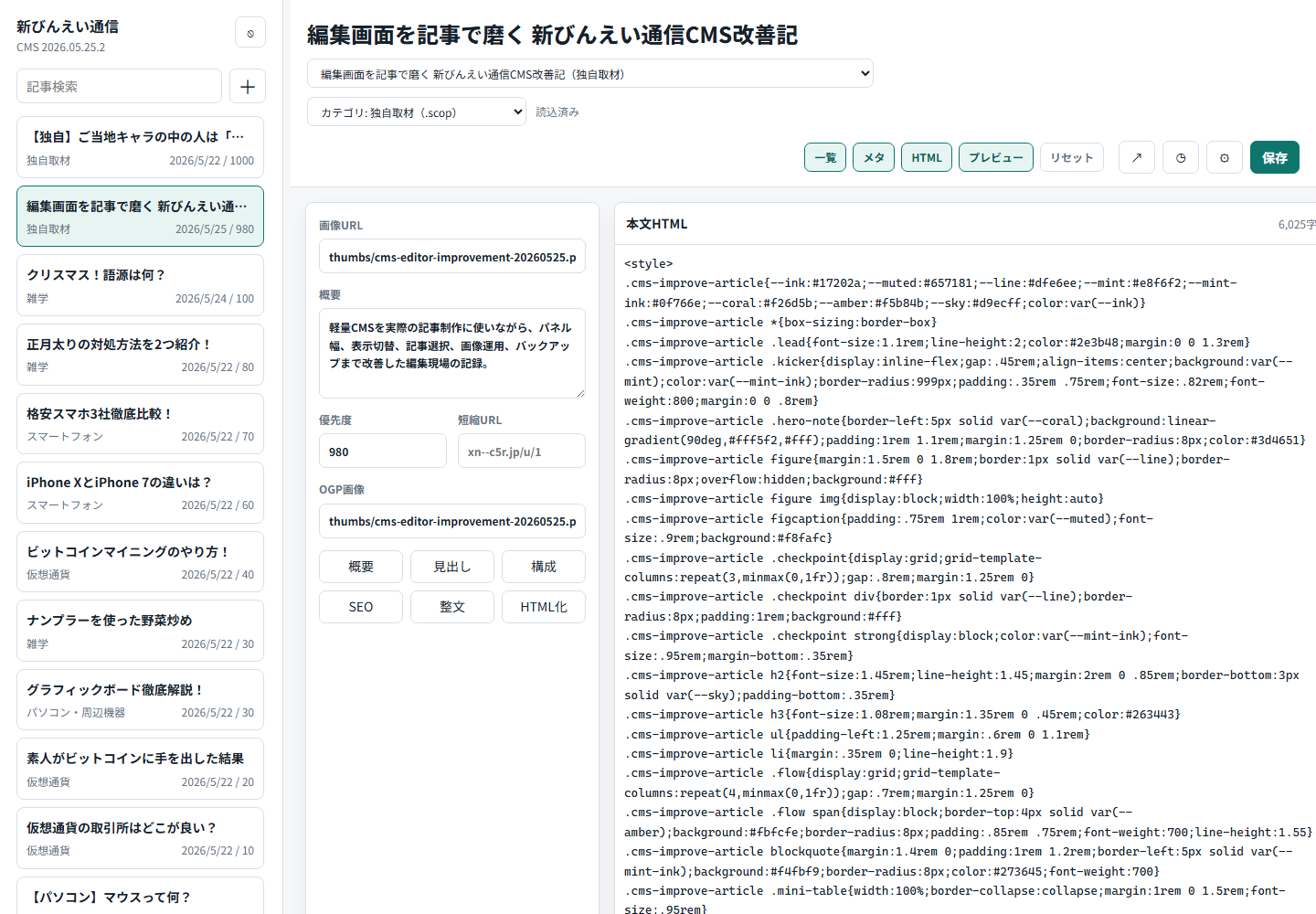This screenshot has height=914, width=1316.
Task: Toggle the プレビュー panel button
Action: click(x=996, y=157)
